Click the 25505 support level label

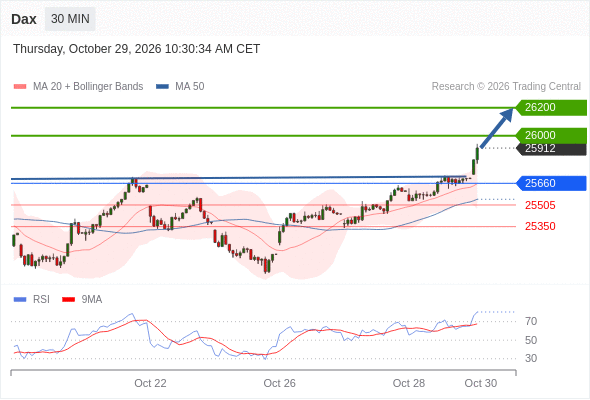click(540, 205)
